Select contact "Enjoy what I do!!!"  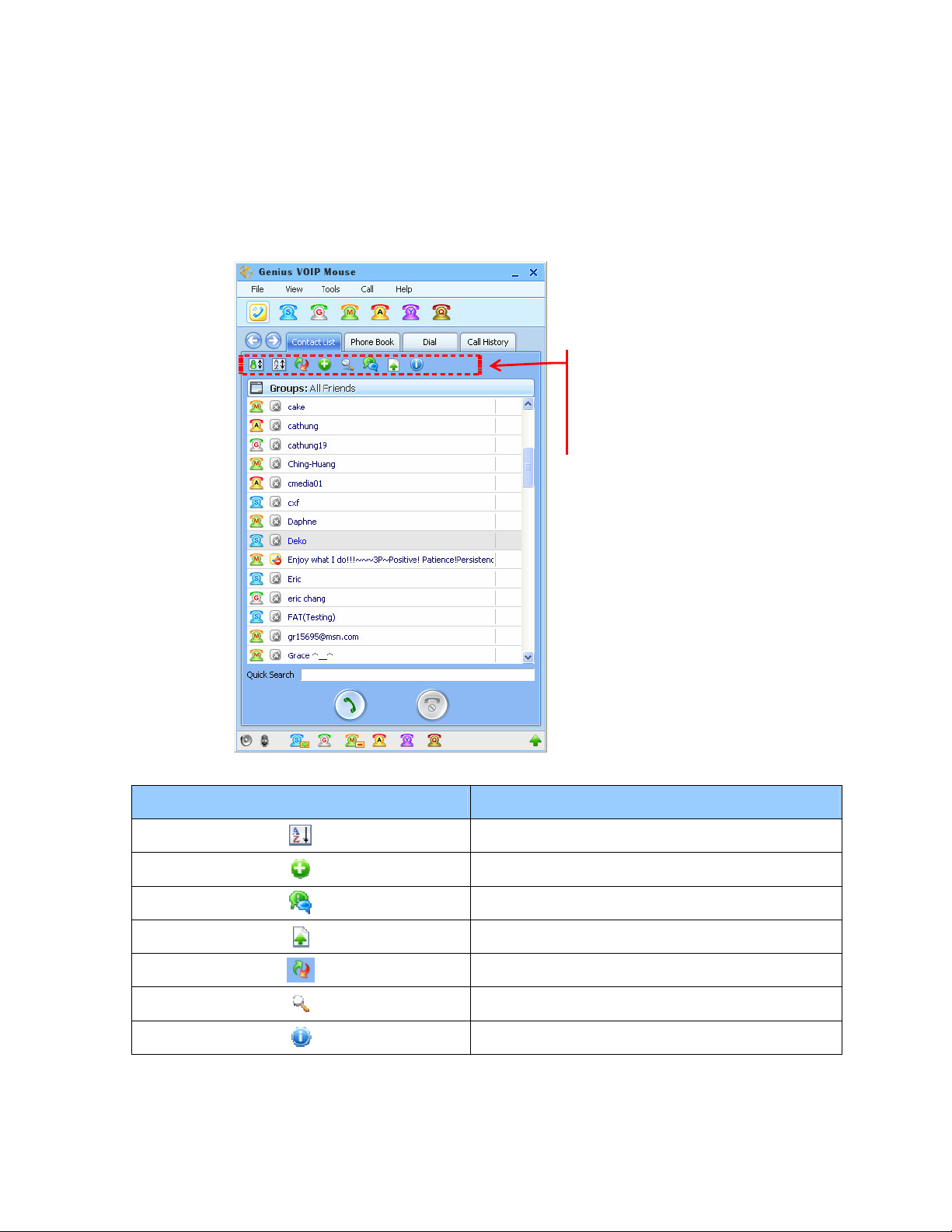pyautogui.click(x=385, y=560)
